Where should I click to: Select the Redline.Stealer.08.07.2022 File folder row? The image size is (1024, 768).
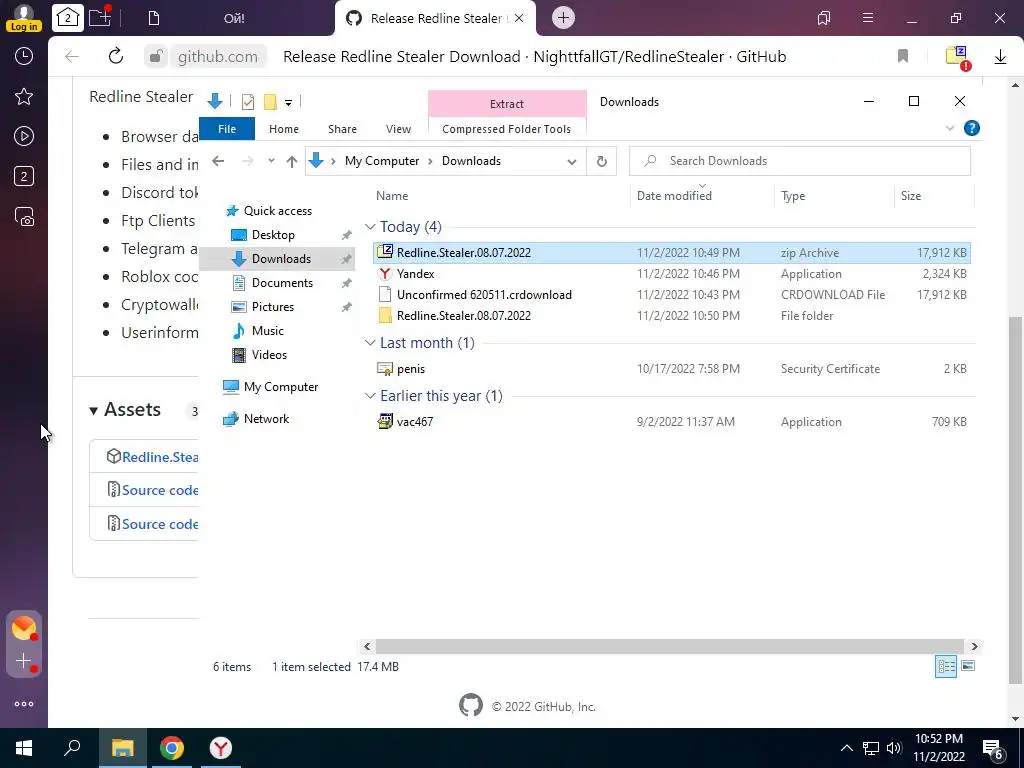point(673,315)
